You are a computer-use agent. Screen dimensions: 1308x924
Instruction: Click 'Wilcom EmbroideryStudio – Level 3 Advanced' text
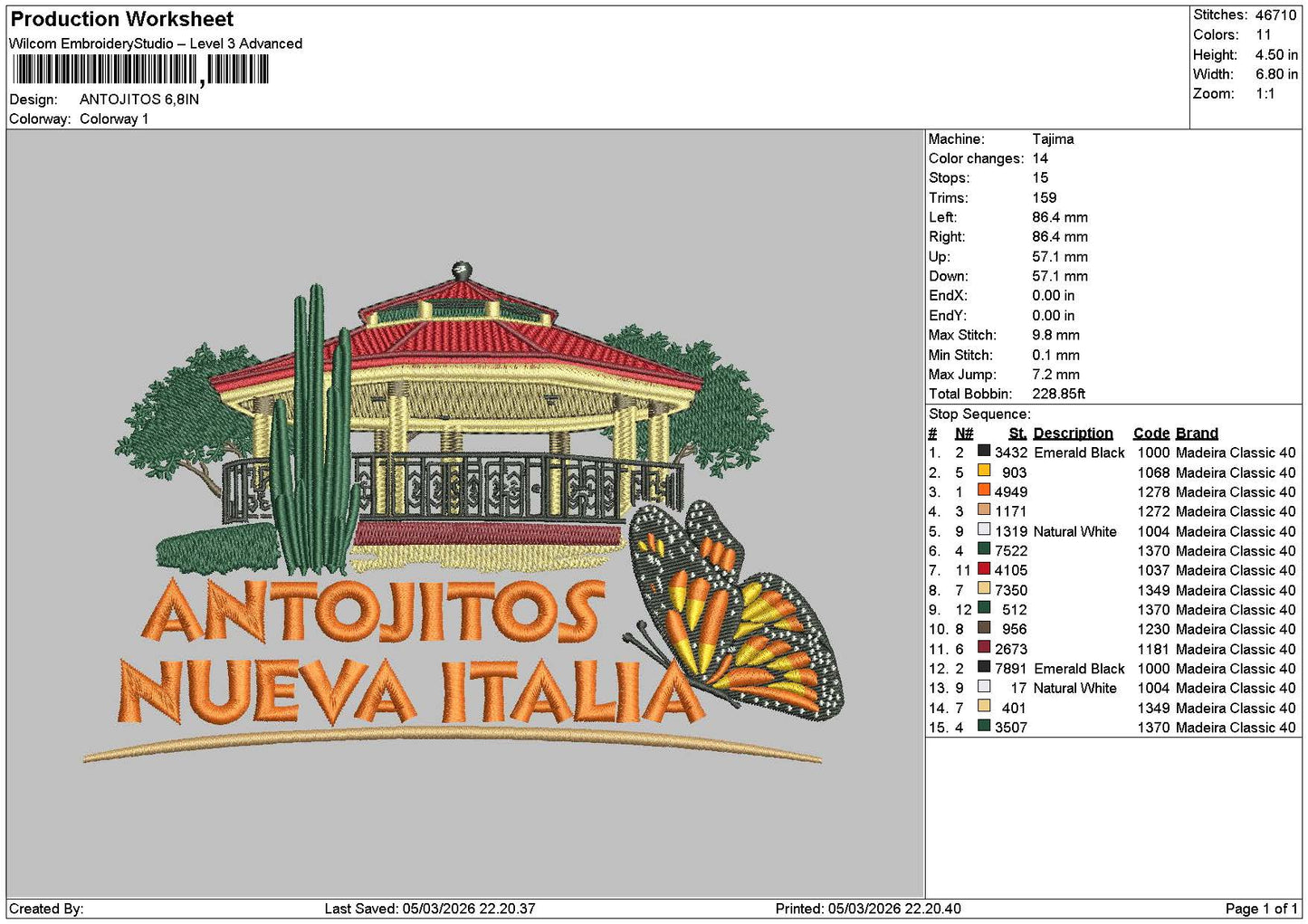pos(156,43)
